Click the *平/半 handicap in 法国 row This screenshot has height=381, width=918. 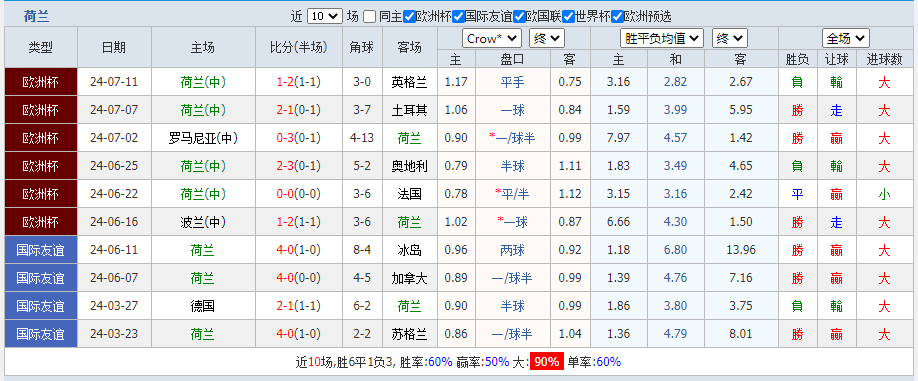[512, 194]
